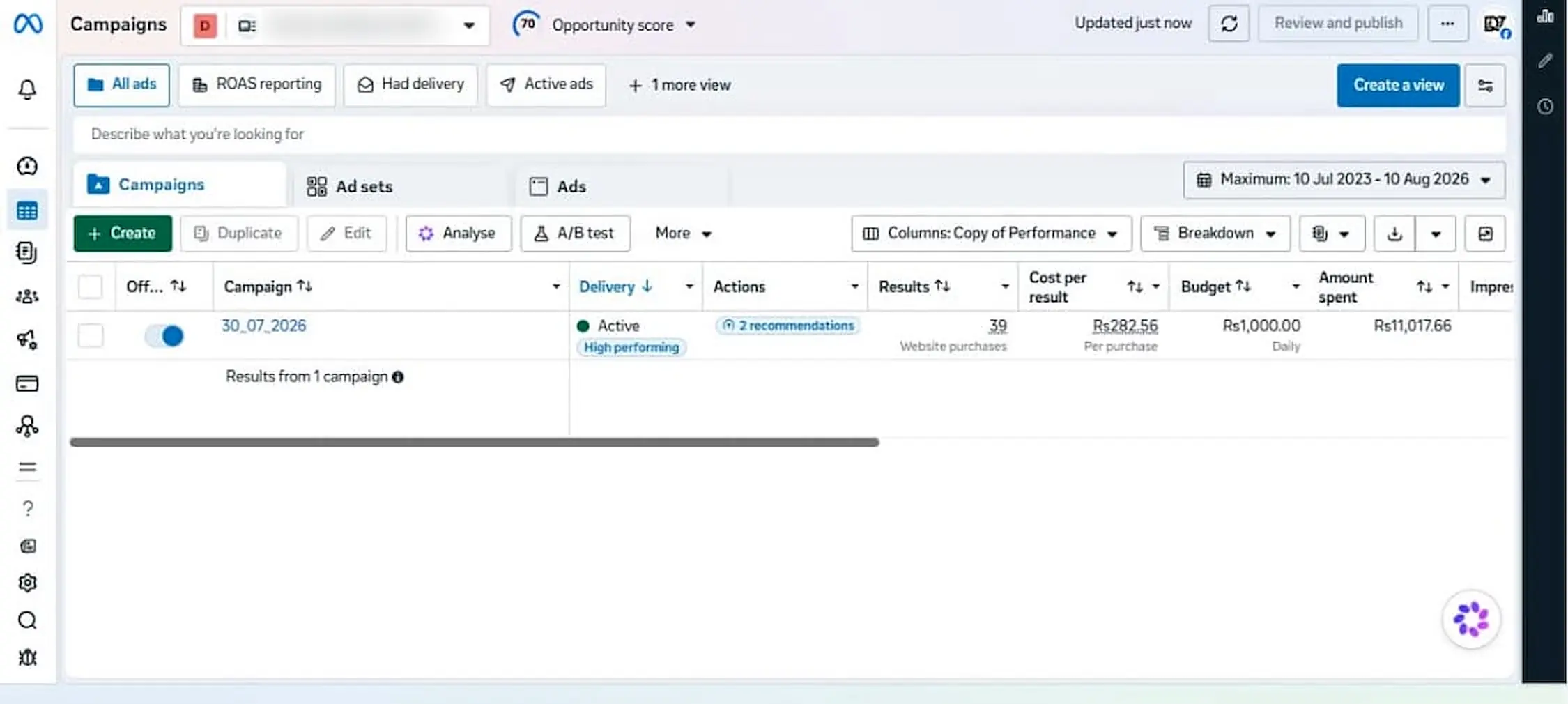The image size is (1568, 704).
Task: Open notifications bell in sidebar
Action: point(27,89)
